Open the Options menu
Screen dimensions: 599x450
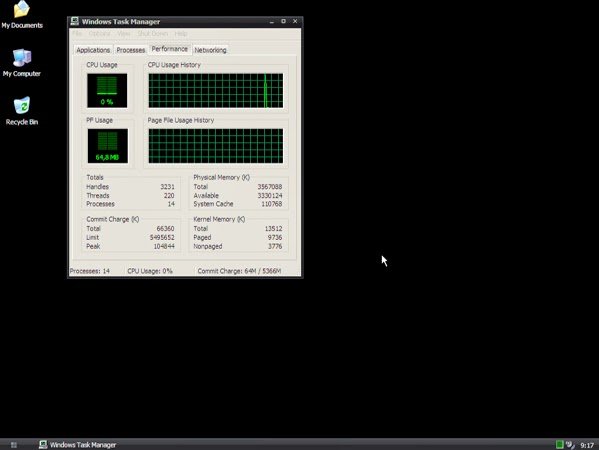coord(100,34)
